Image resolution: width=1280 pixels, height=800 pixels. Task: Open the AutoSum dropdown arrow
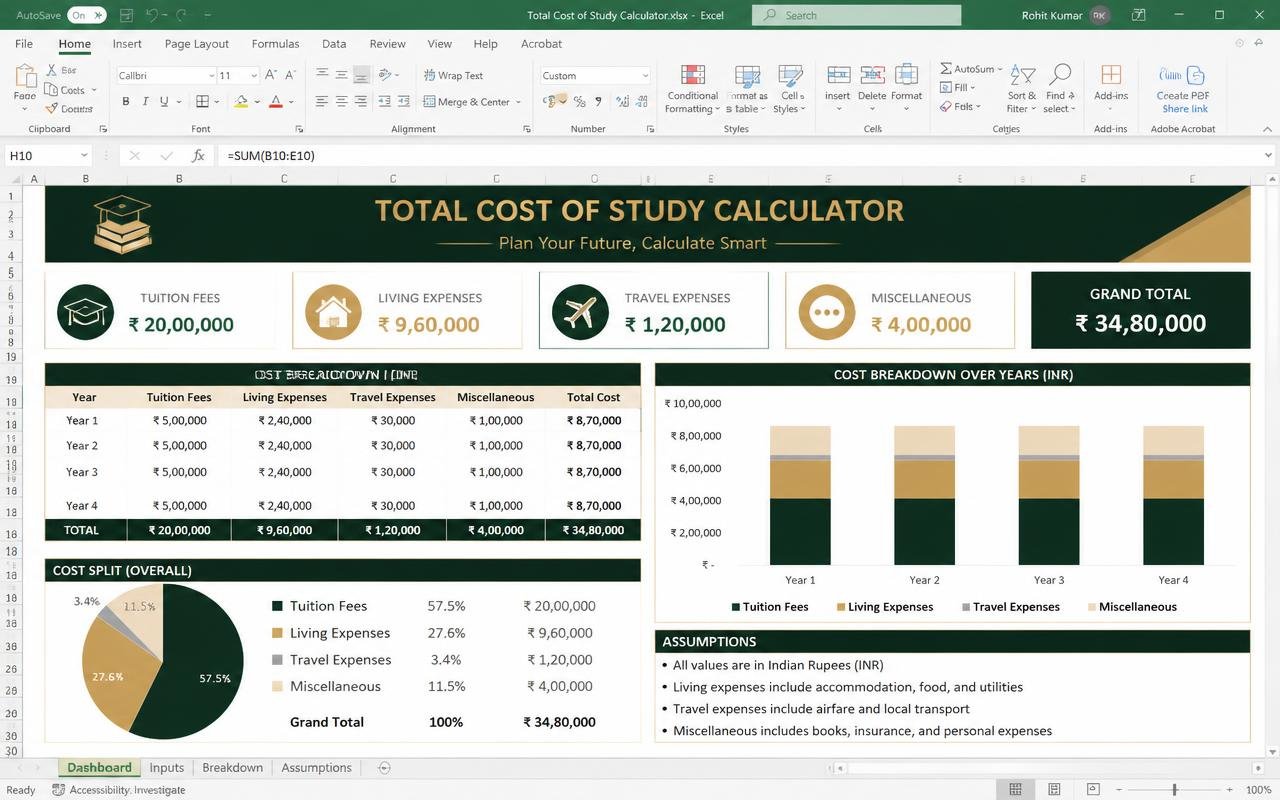pyautogui.click(x=999, y=69)
